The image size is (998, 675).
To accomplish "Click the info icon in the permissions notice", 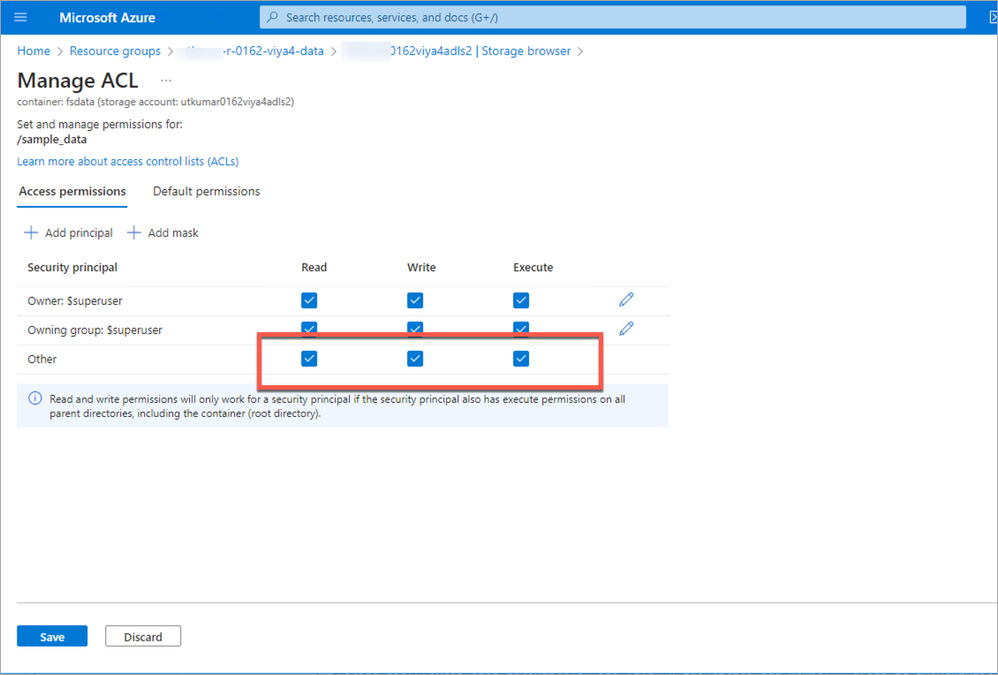I will tap(35, 399).
